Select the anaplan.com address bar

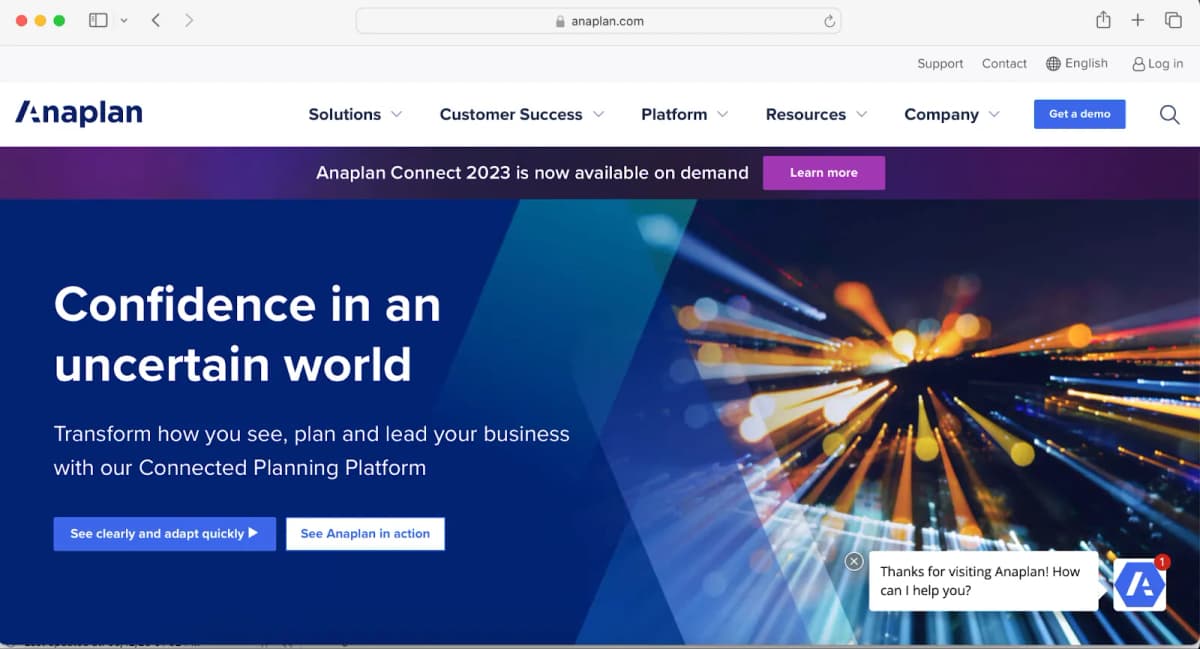[598, 21]
